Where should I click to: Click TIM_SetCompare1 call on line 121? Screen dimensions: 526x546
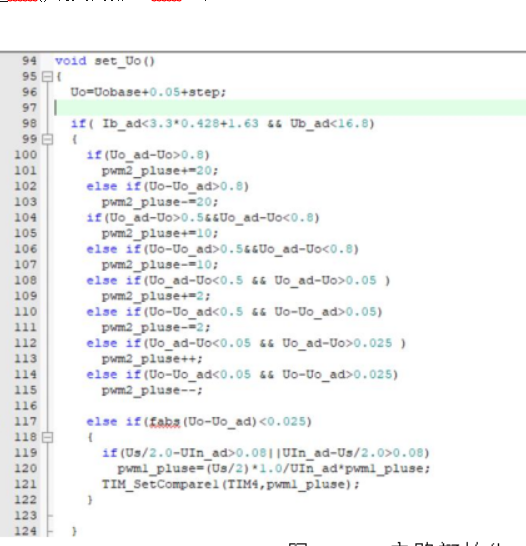pos(230,484)
